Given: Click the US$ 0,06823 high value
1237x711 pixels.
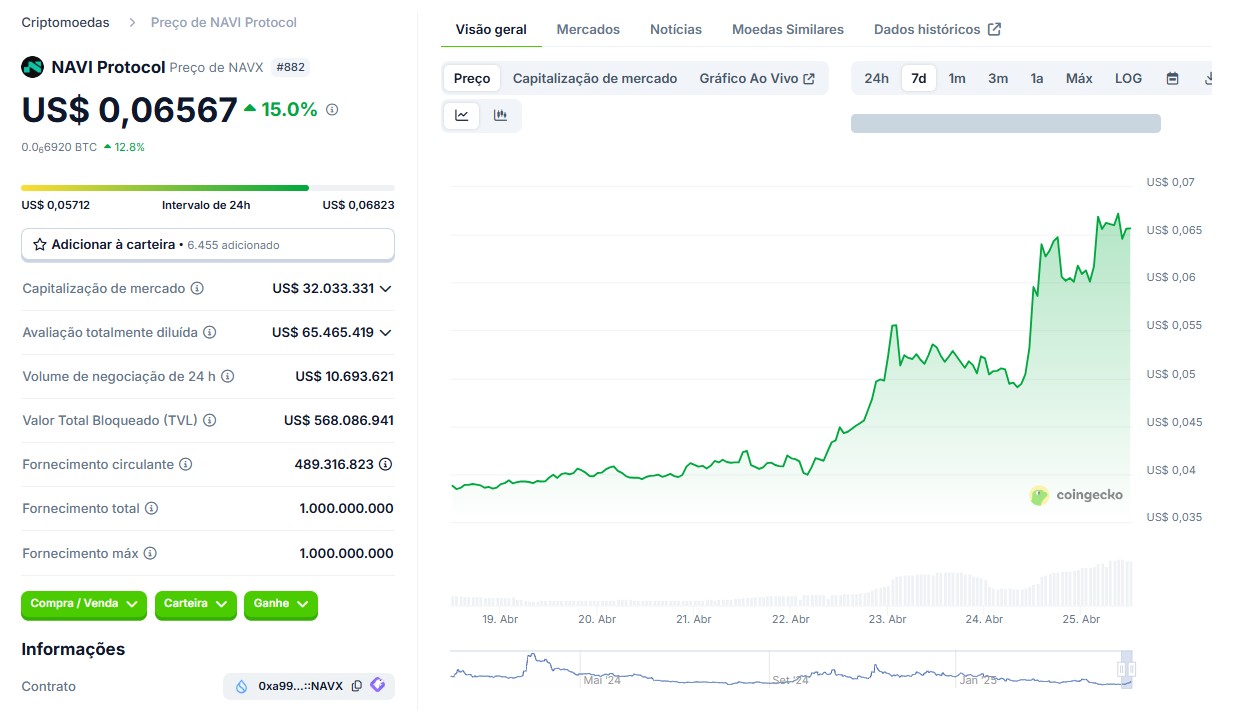Looking at the screenshot, I should click(358, 205).
